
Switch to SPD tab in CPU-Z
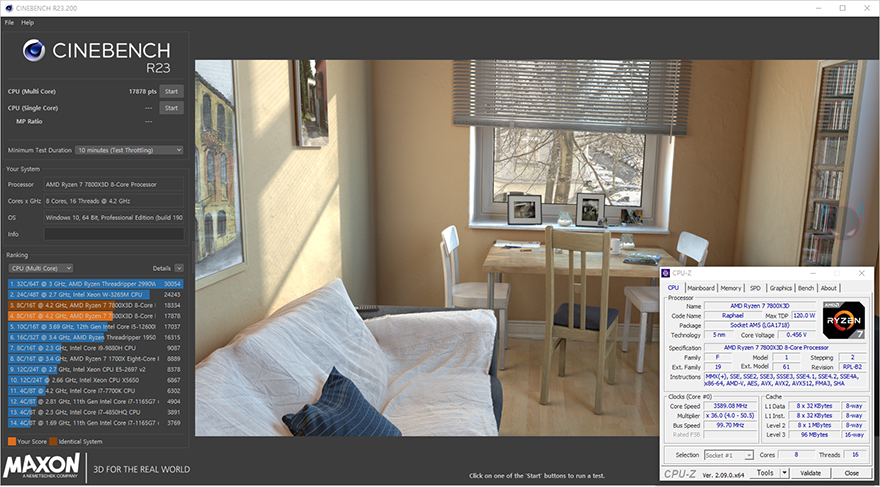pyautogui.click(x=755, y=288)
